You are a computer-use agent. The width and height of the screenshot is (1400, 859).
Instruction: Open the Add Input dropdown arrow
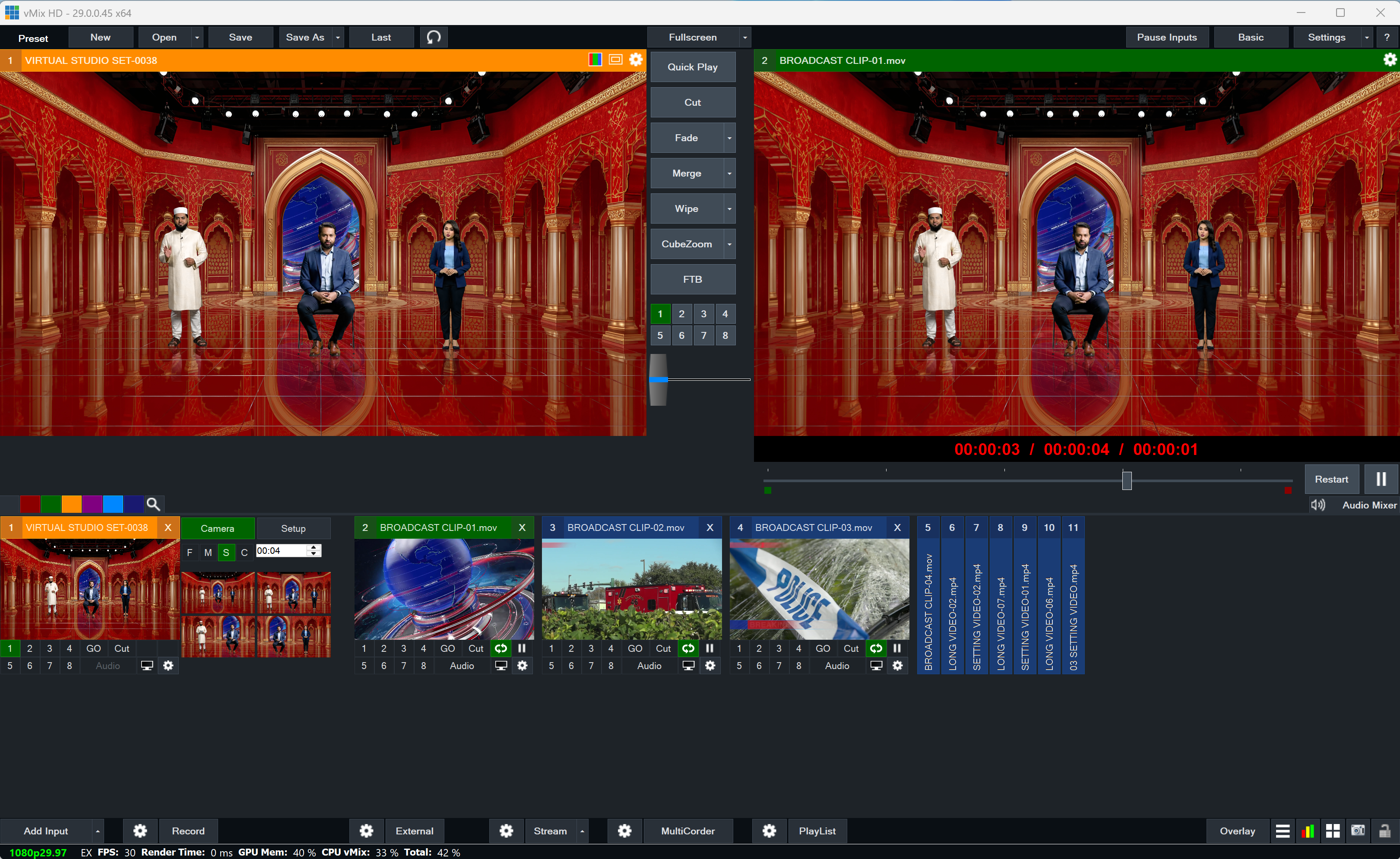pos(98,831)
